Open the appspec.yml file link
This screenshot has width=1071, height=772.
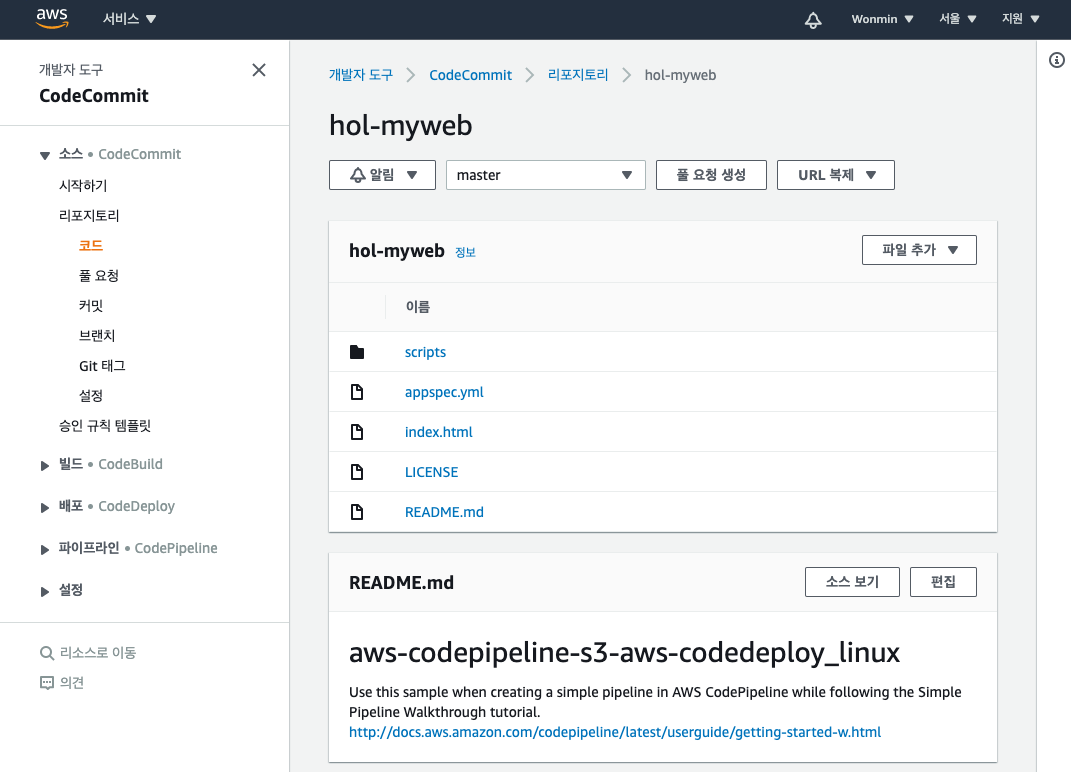pos(444,392)
